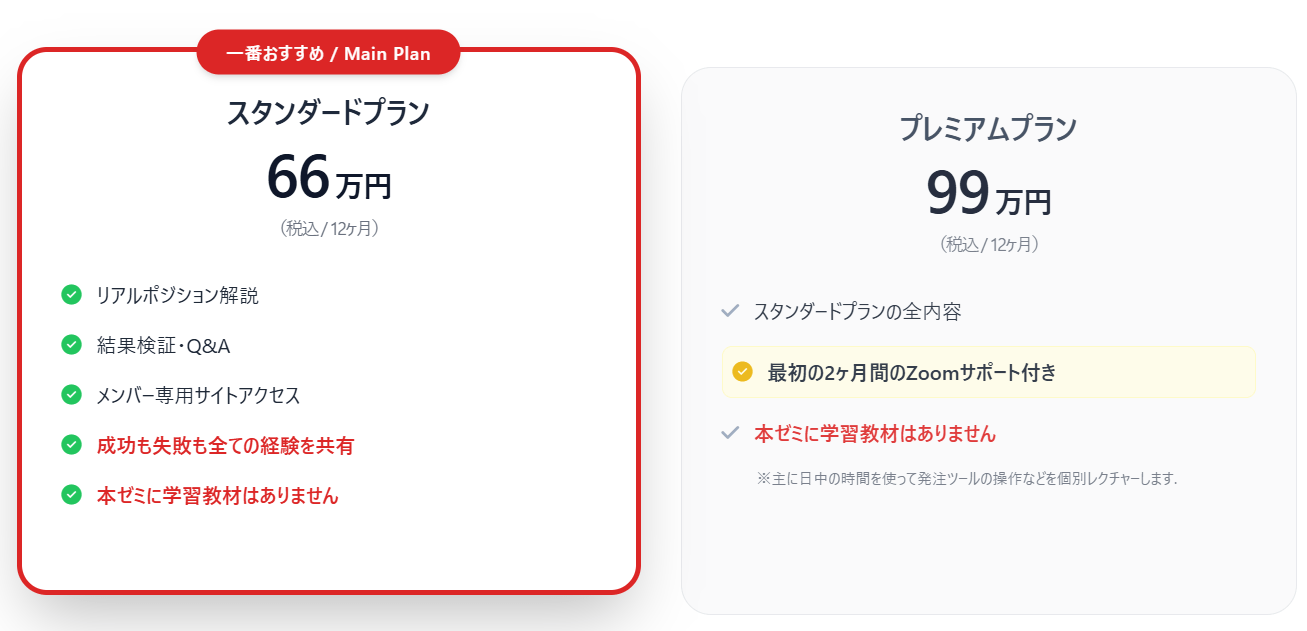1307x631 pixels.
Task: Click yellow check icon beside Zoomサポート付き
Action: [x=742, y=372]
